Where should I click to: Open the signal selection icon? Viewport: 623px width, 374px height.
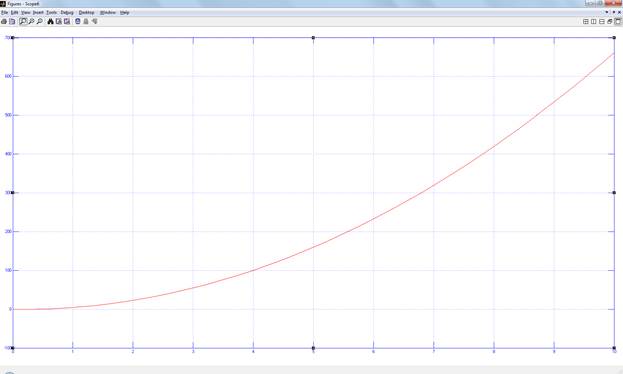[95, 21]
